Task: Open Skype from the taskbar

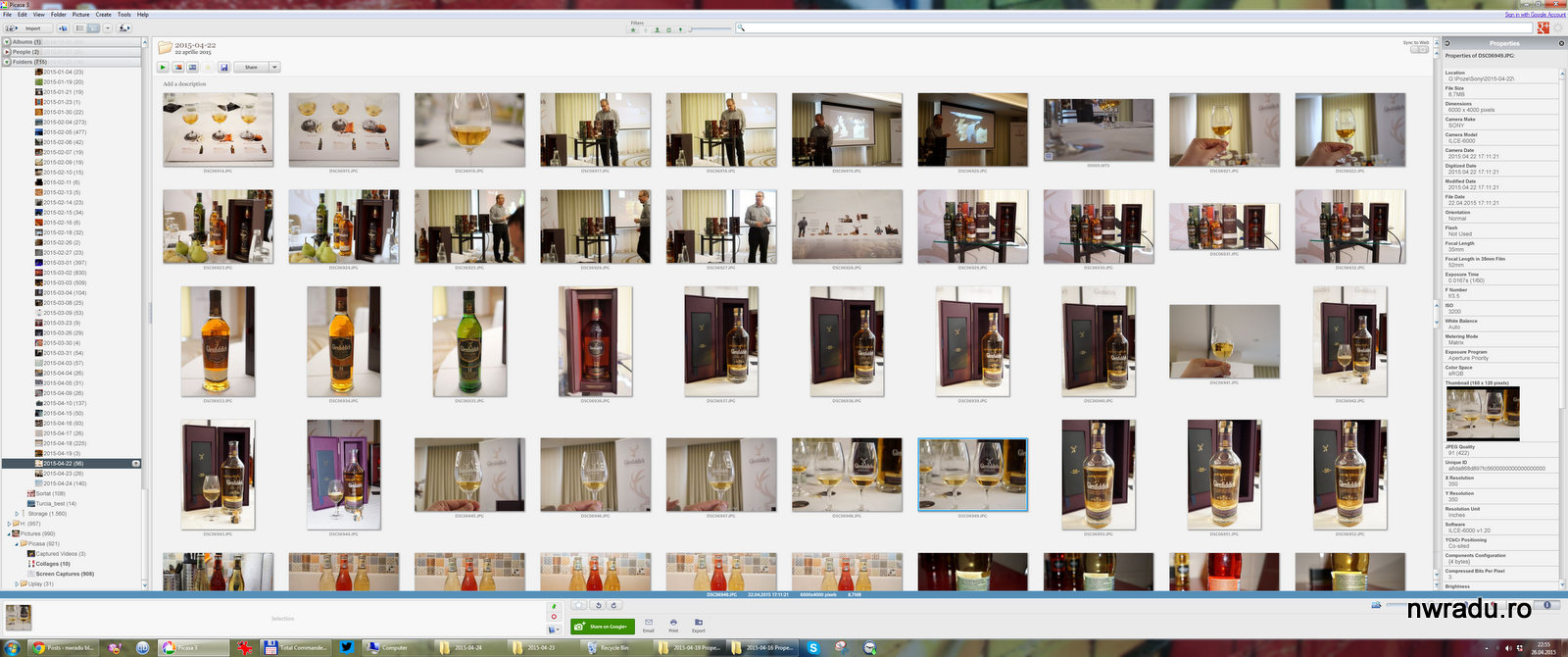Action: pyautogui.click(x=813, y=647)
